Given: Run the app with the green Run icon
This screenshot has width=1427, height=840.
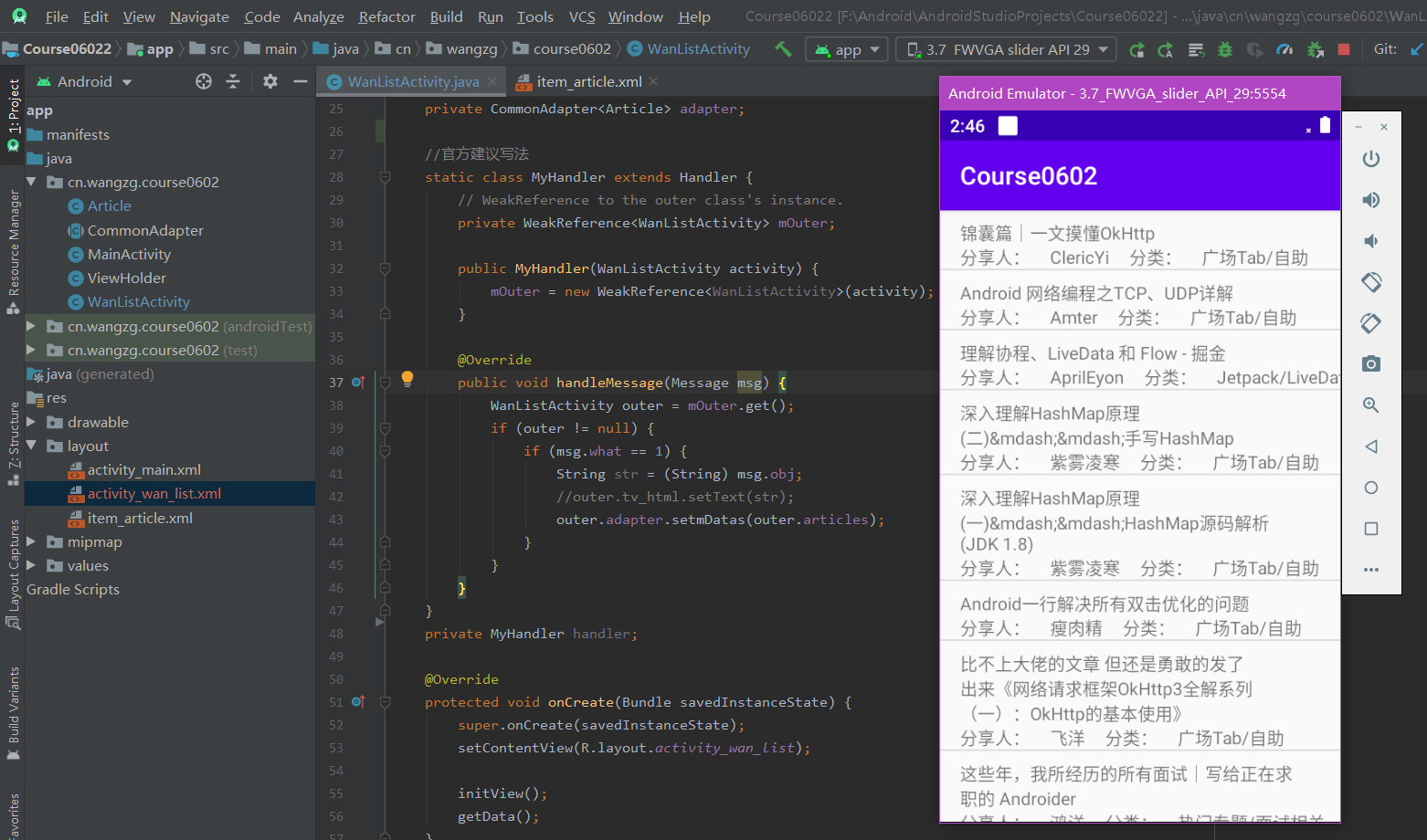Looking at the screenshot, I should click(x=1138, y=48).
